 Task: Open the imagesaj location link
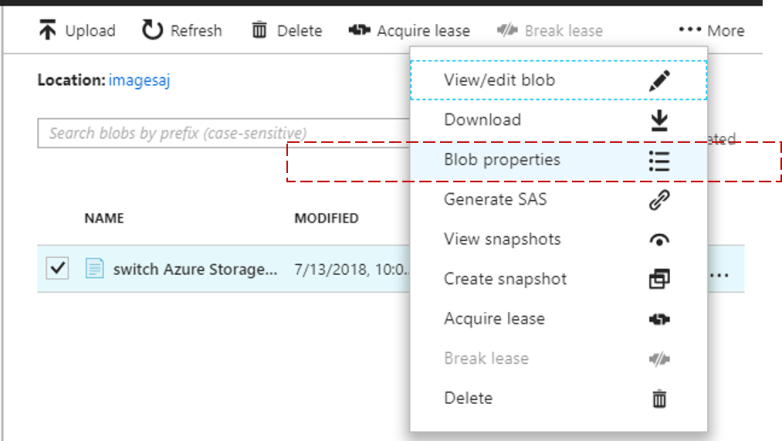click(x=139, y=80)
